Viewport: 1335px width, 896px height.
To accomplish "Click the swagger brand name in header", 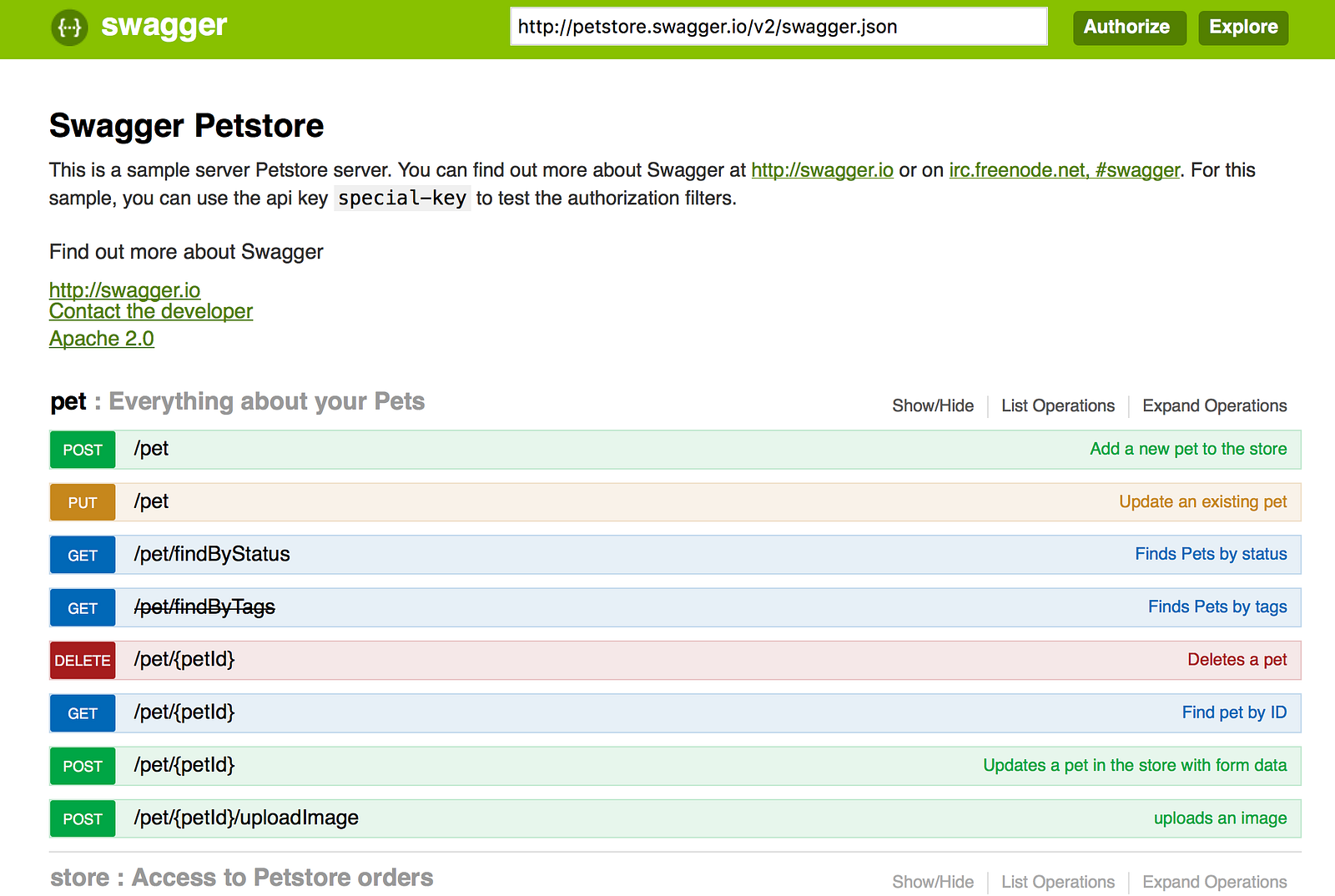I will (x=164, y=26).
